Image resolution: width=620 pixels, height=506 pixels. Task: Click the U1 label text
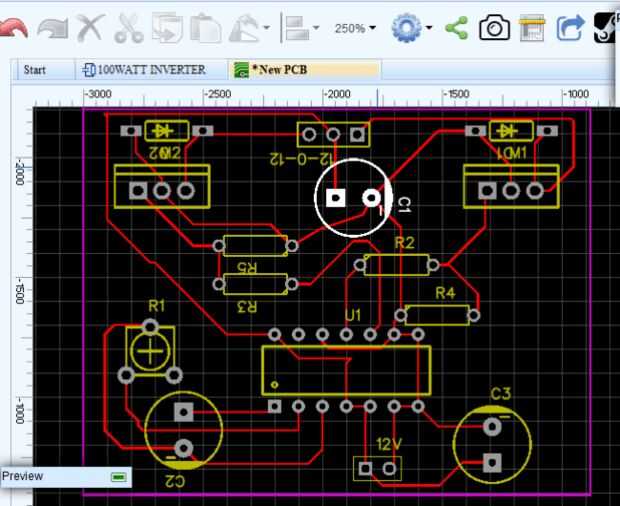pyautogui.click(x=353, y=315)
